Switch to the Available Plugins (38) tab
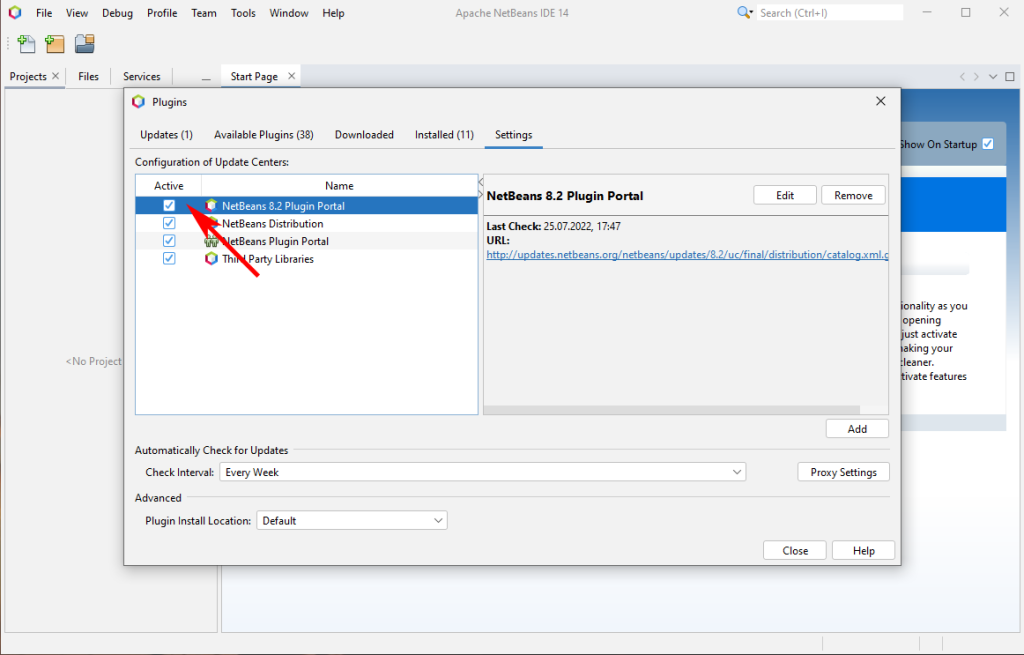Image resolution: width=1024 pixels, height=655 pixels. (264, 135)
